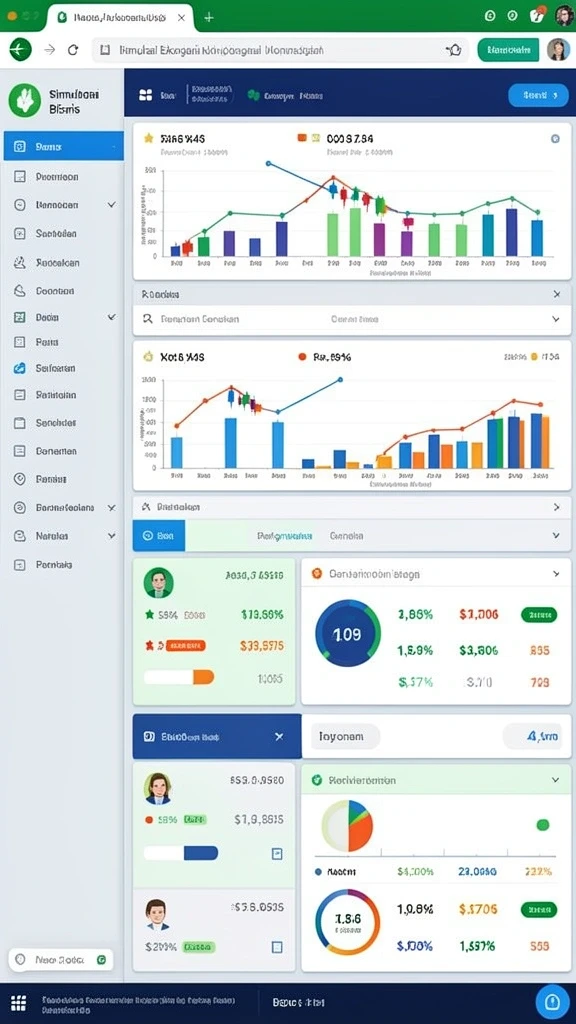The height and width of the screenshot is (1024, 576).
Task: Click the grid icon in the navy header
Action: coord(146,95)
